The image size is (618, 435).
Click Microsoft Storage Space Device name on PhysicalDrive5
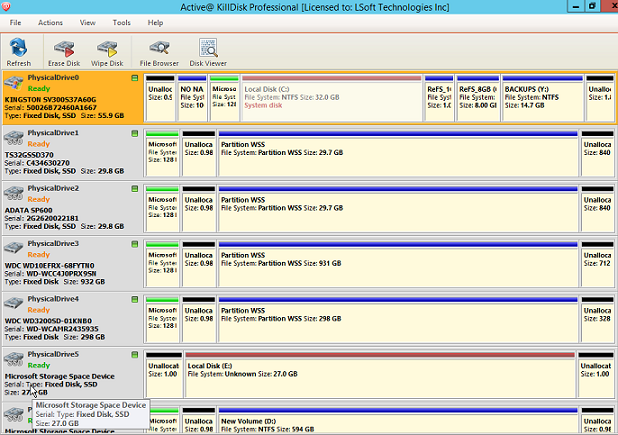pyautogui.click(x=60, y=376)
